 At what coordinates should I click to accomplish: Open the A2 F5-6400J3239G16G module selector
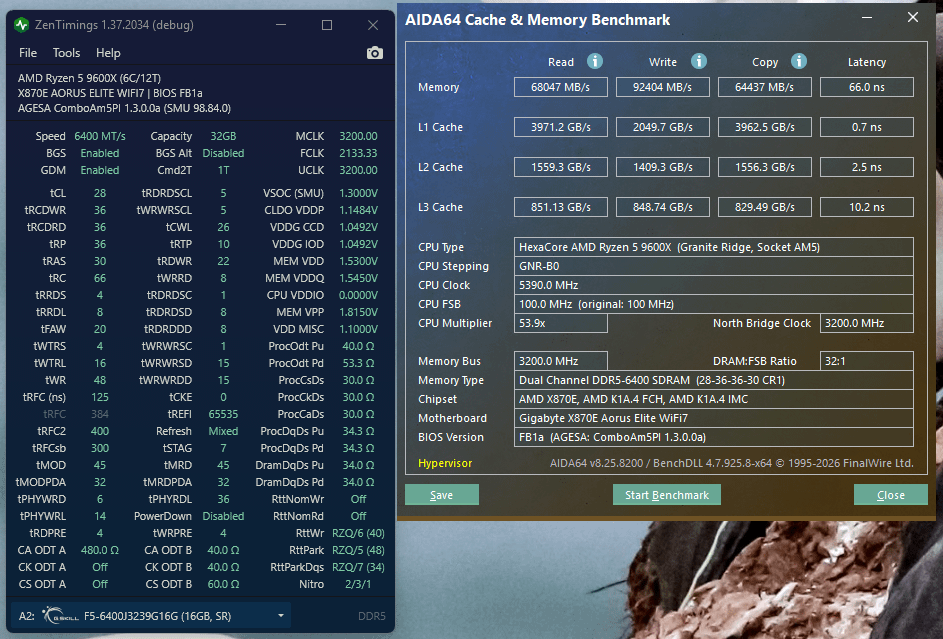160,615
